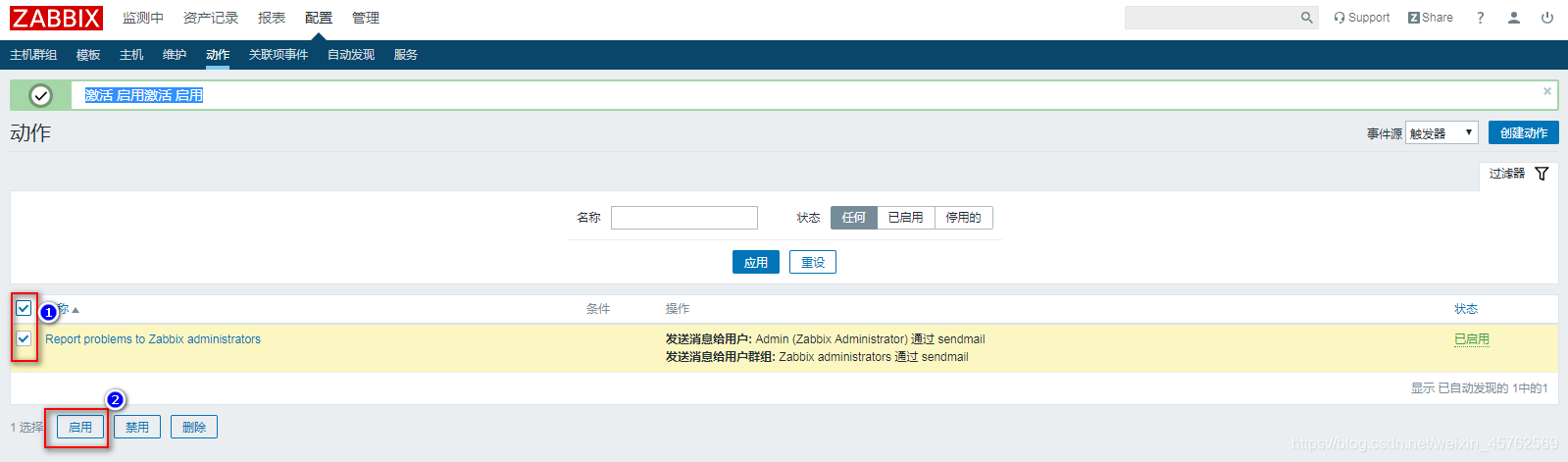
Task: Open the 监测中 menu
Action: (143, 18)
